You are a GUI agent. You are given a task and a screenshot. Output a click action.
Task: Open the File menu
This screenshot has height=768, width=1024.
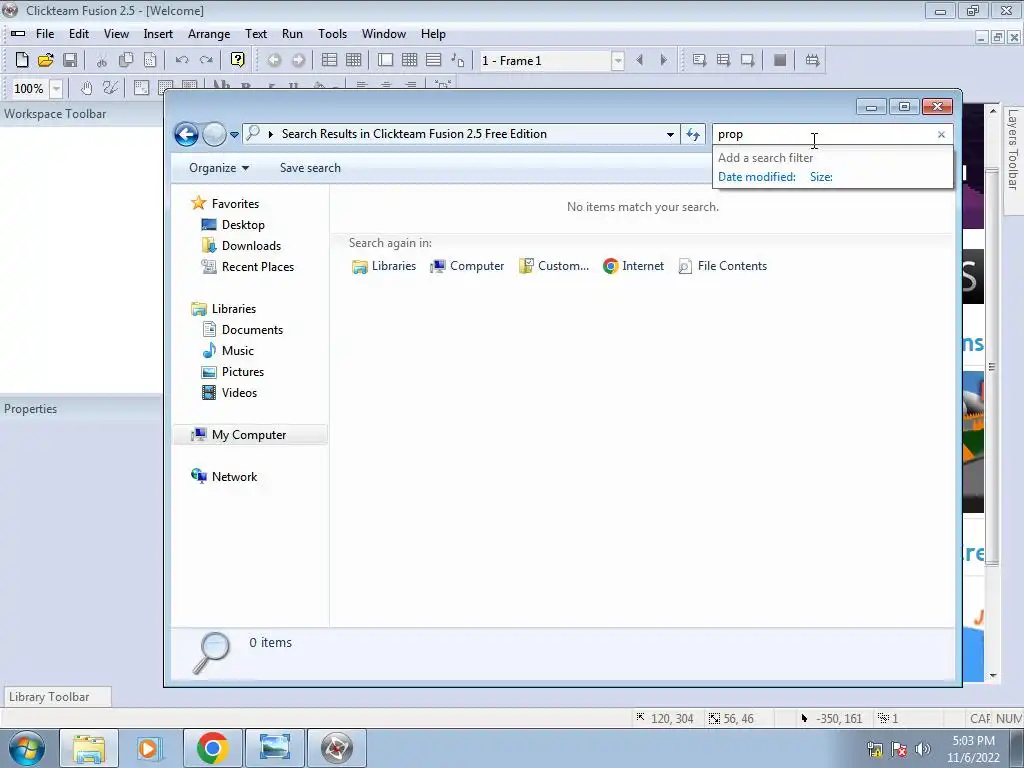click(45, 34)
